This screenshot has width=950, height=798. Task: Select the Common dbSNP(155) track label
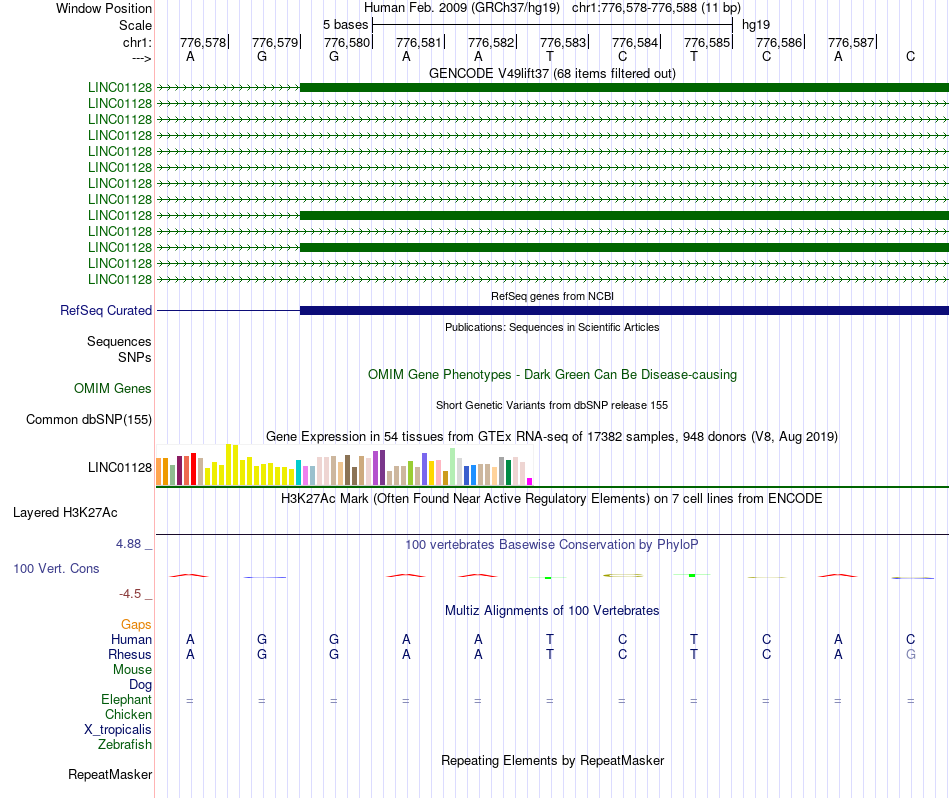pyautogui.click(x=88, y=419)
